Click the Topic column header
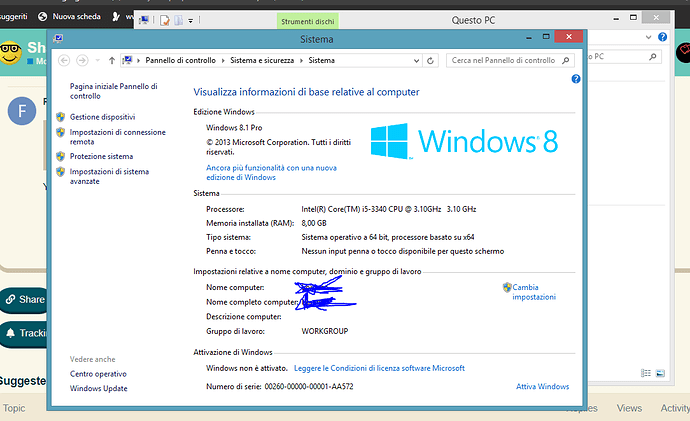The image size is (690, 421). 14,408
